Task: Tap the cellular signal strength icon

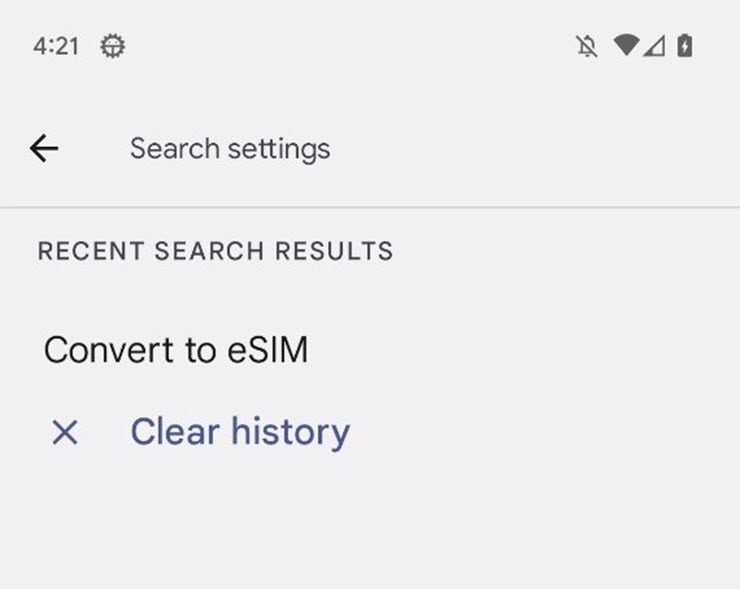Action: [654, 46]
